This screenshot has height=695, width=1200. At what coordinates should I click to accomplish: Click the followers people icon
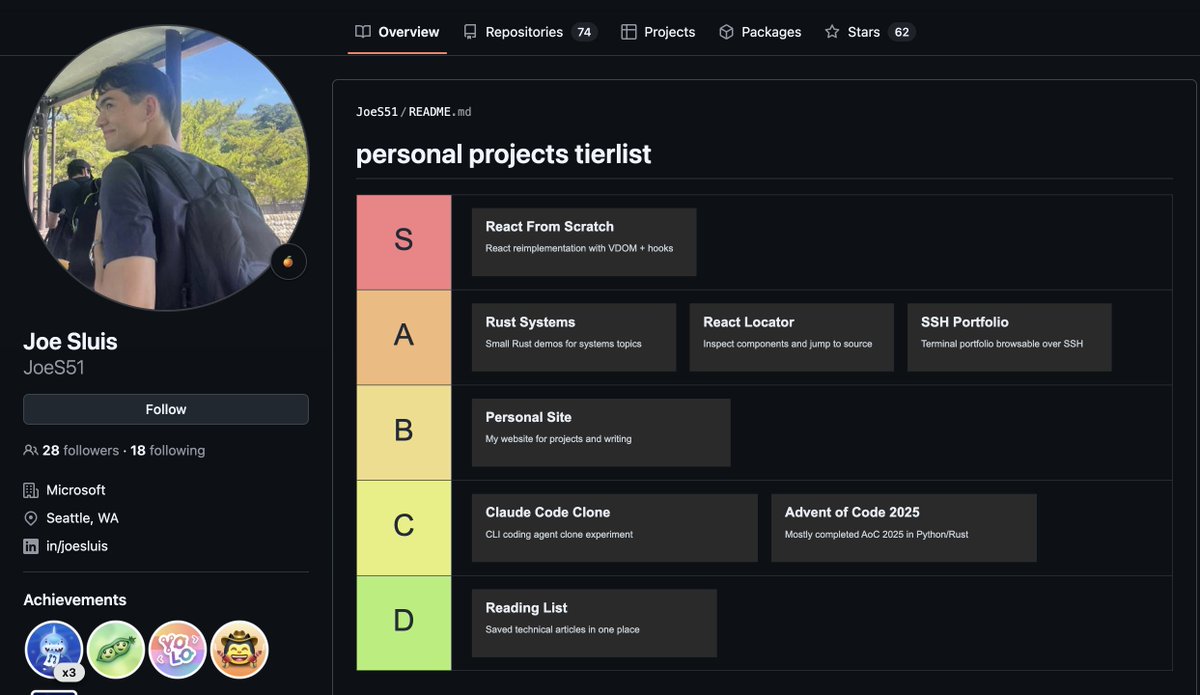(x=31, y=451)
